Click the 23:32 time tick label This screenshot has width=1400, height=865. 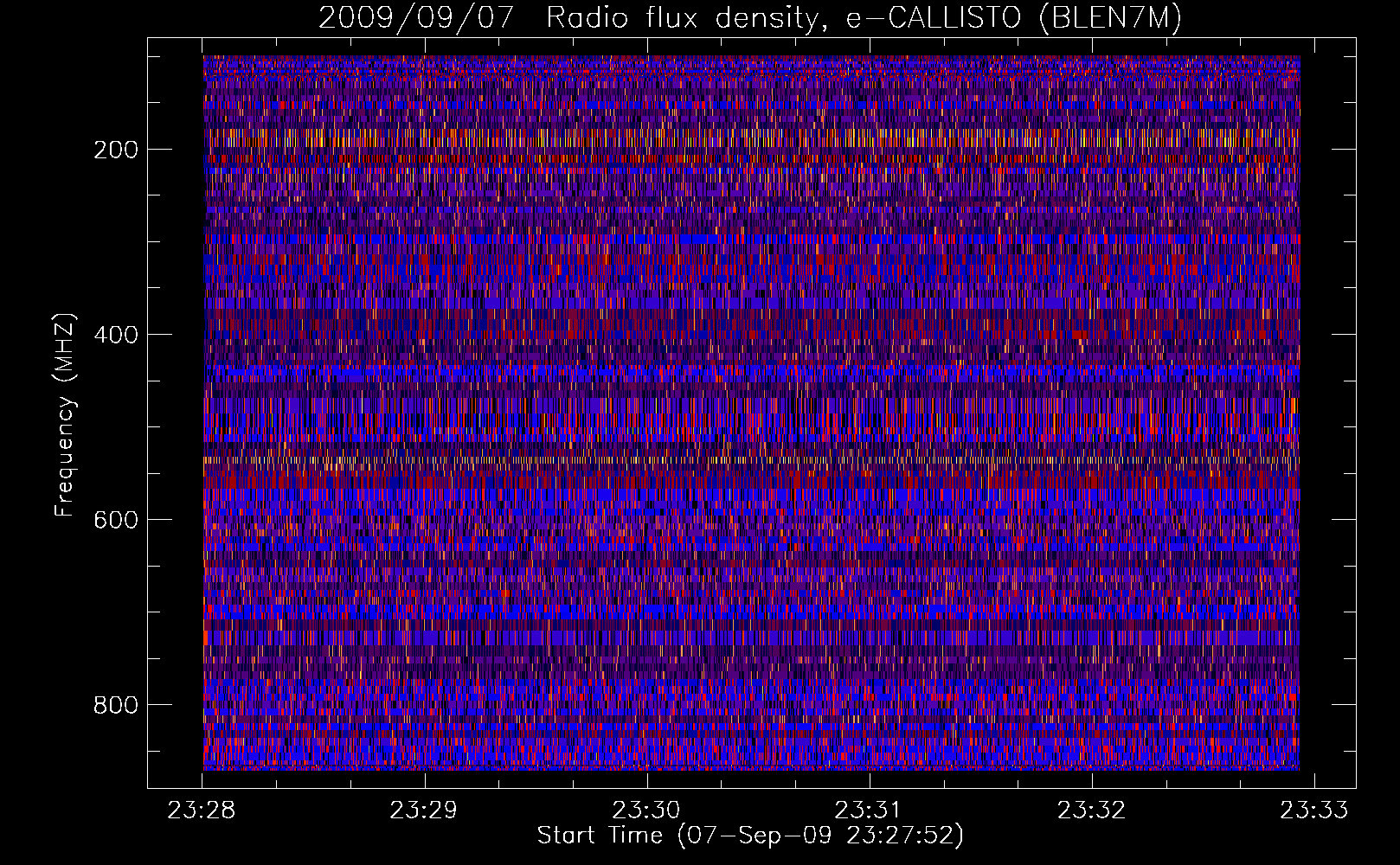tap(1092, 811)
